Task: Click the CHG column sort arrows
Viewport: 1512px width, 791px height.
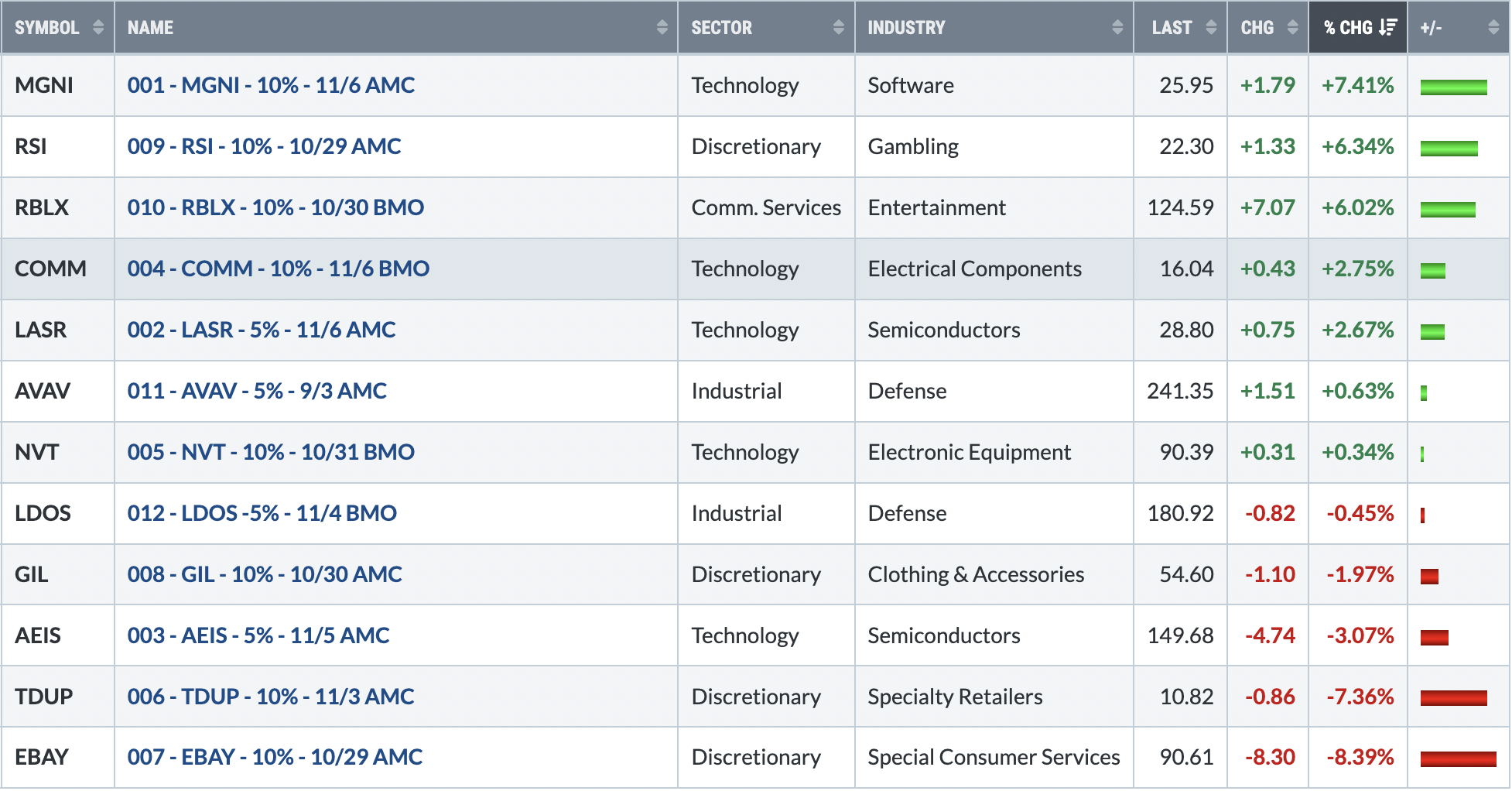Action: [1292, 28]
